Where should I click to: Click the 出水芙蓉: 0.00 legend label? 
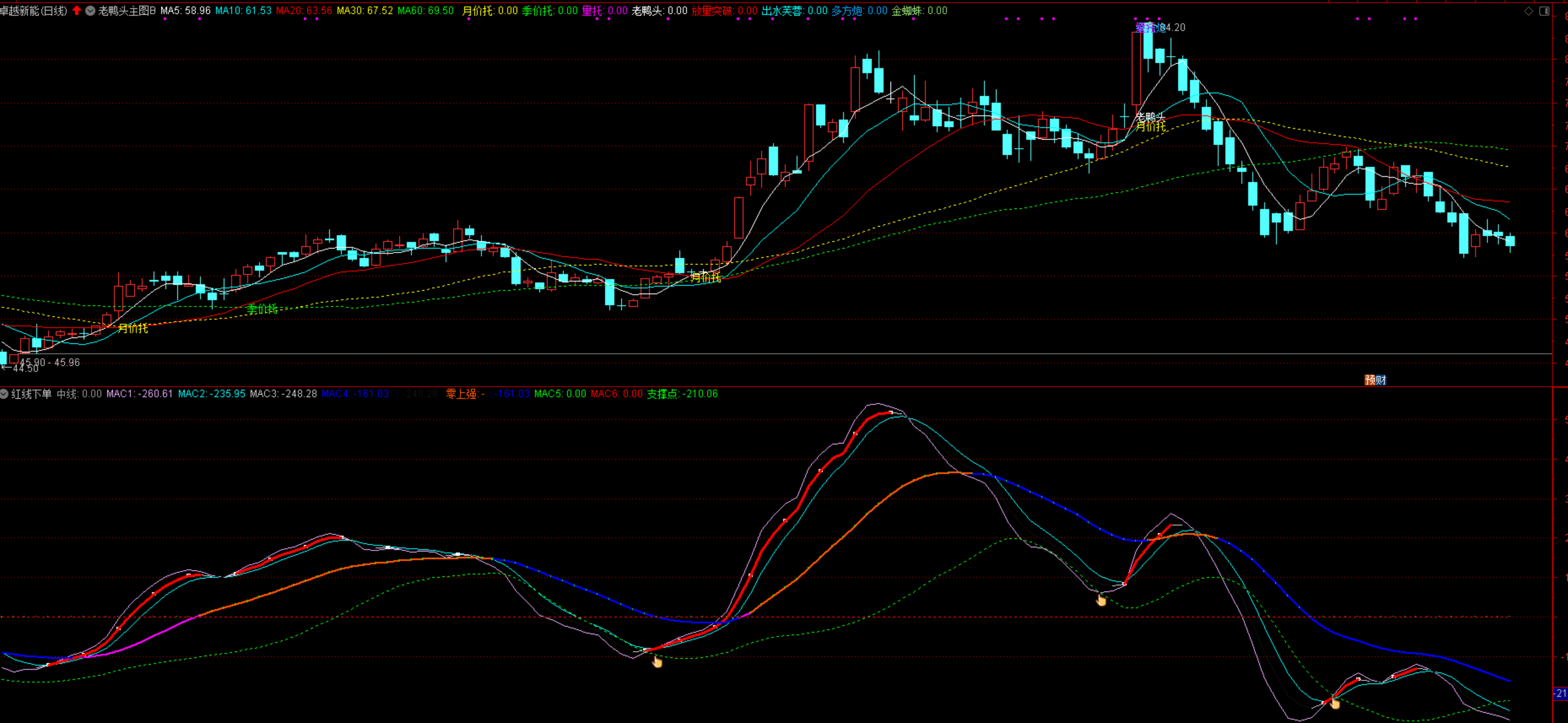[x=794, y=10]
